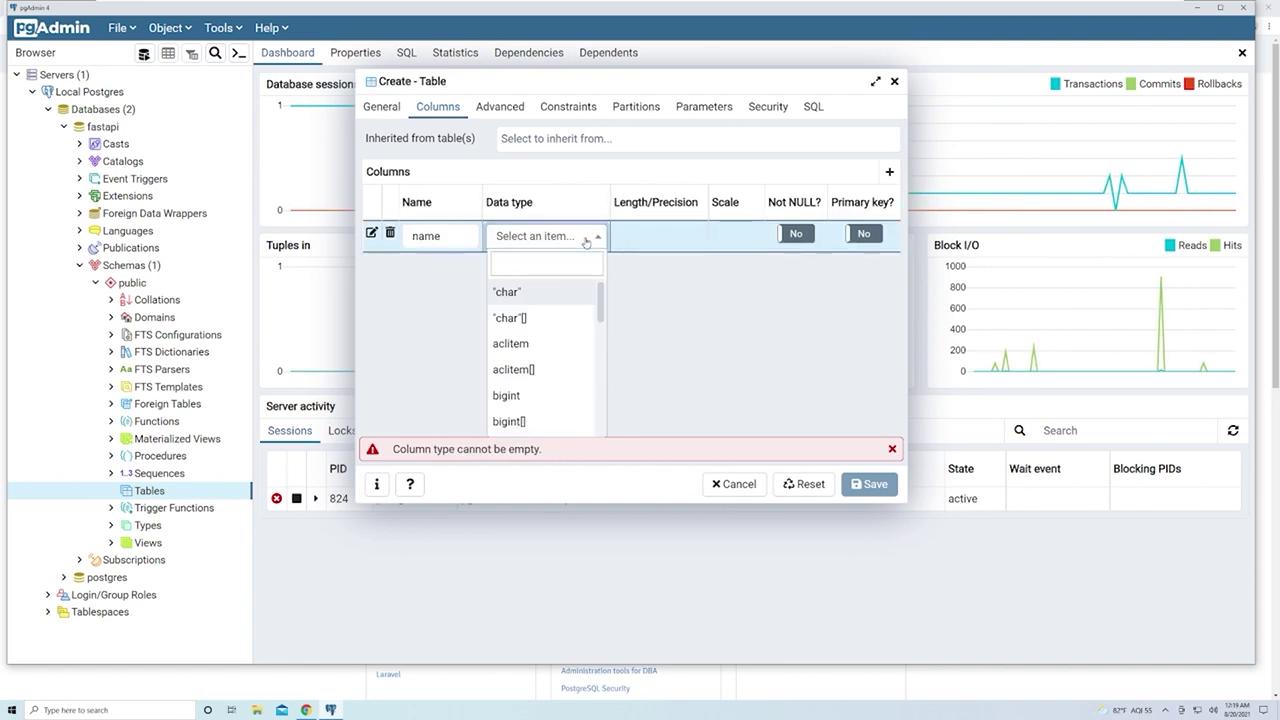
Task: Expand the postgres database node
Action: (x=65, y=577)
